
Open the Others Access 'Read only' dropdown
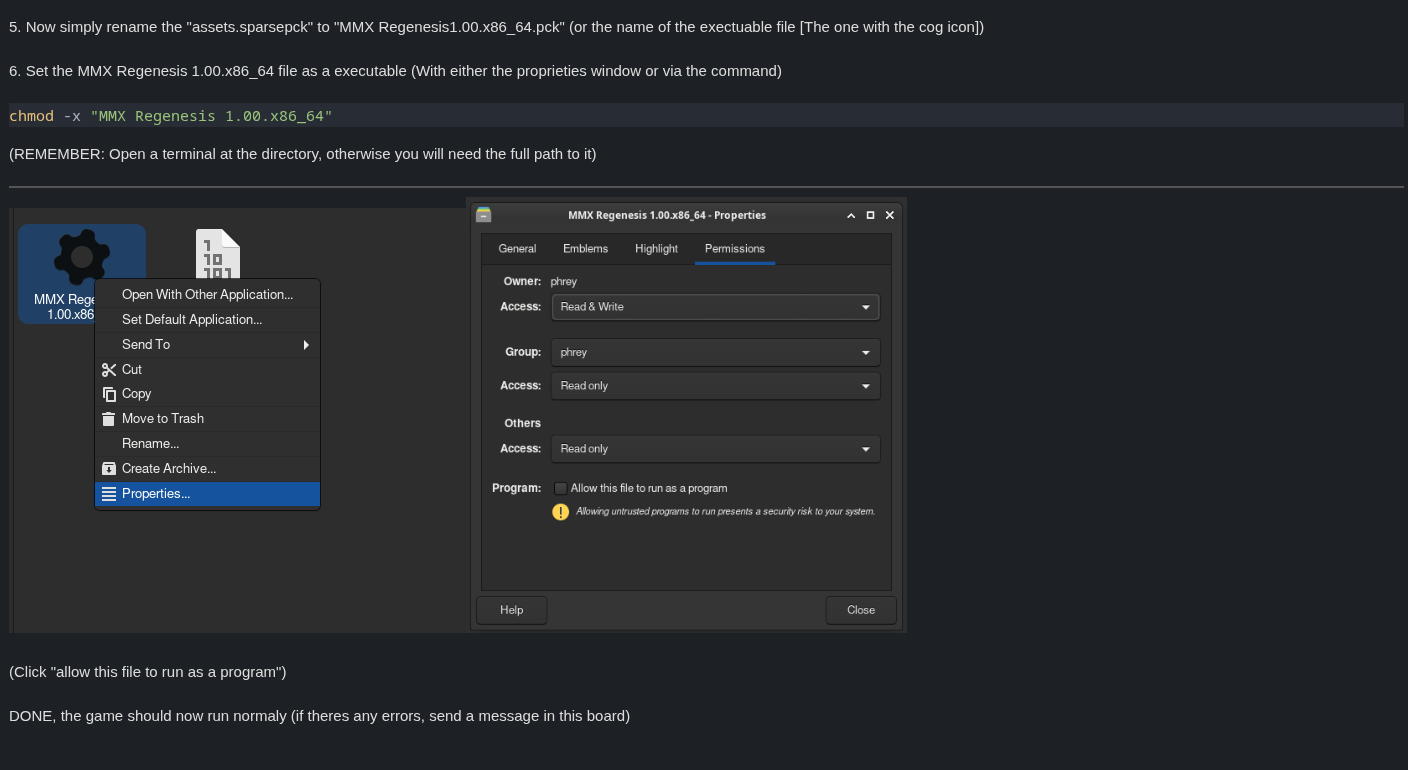pos(716,449)
